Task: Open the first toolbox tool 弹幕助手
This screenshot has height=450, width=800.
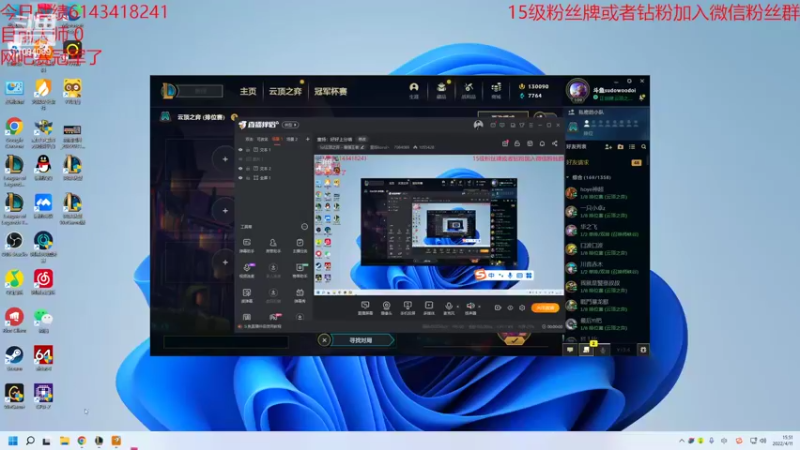Action: tap(246, 245)
